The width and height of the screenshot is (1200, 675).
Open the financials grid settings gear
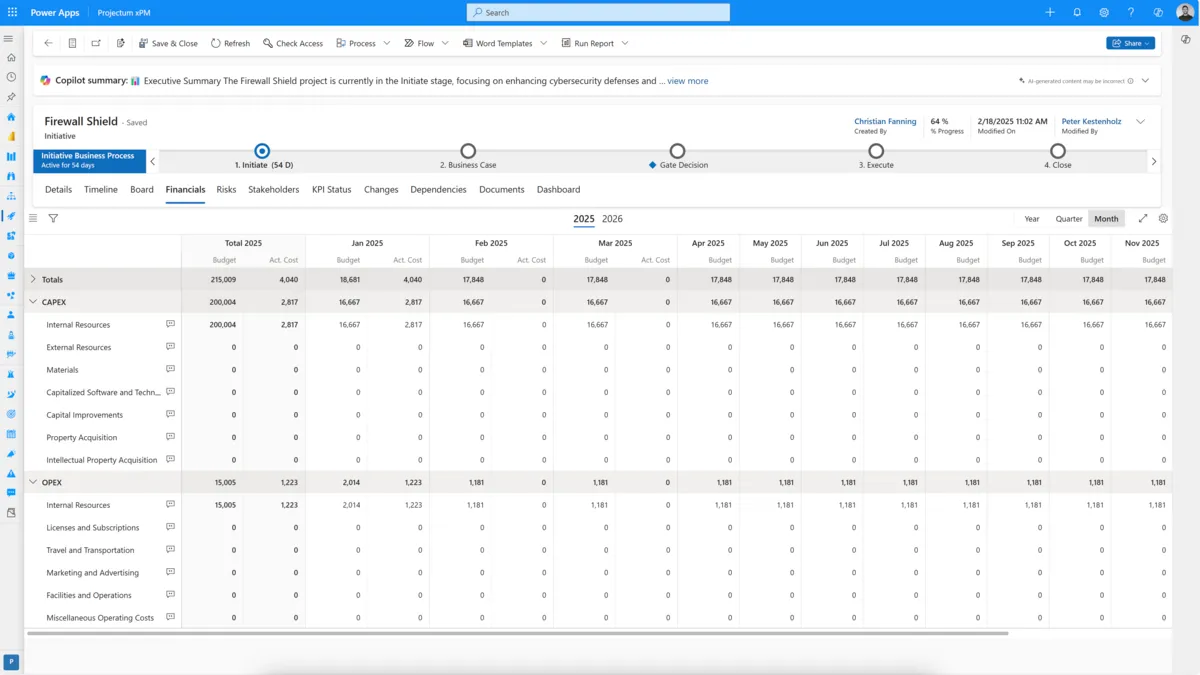click(1163, 218)
